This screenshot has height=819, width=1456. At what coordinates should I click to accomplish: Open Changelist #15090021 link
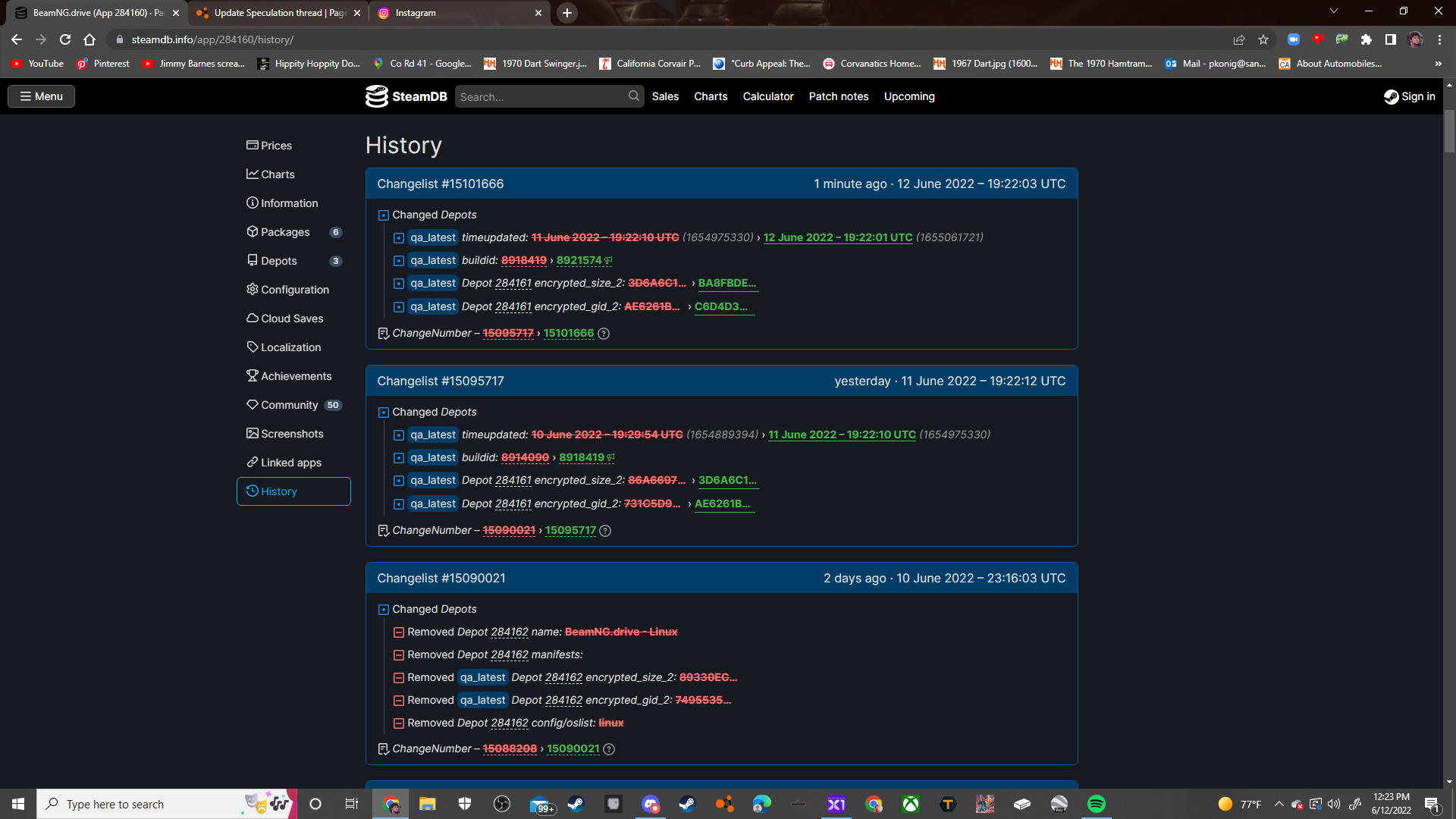tap(441, 579)
